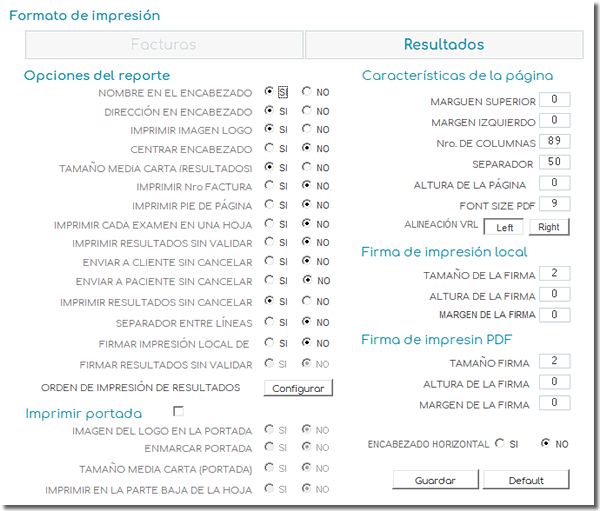Screen dimensions: 600x511
Task: Set Alineación VRL to Left
Action: (x=503, y=227)
